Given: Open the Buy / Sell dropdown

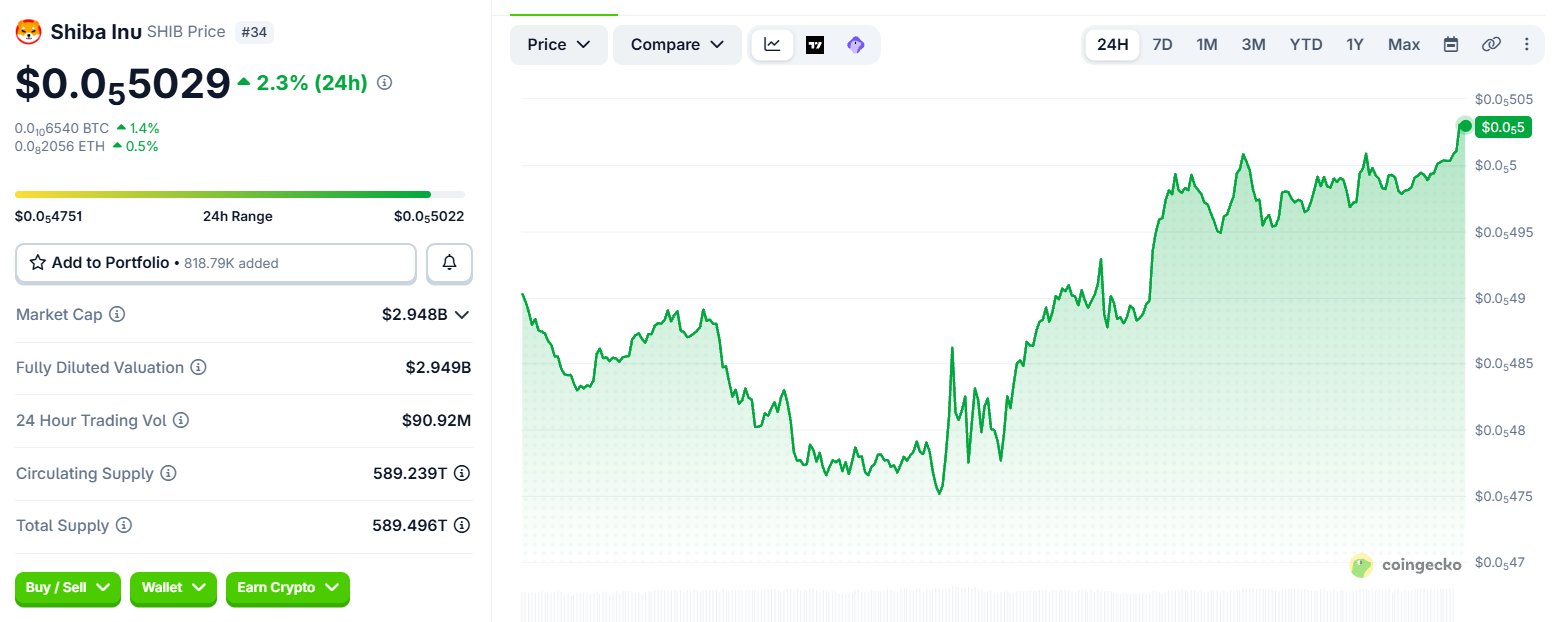Looking at the screenshot, I should [x=68, y=588].
